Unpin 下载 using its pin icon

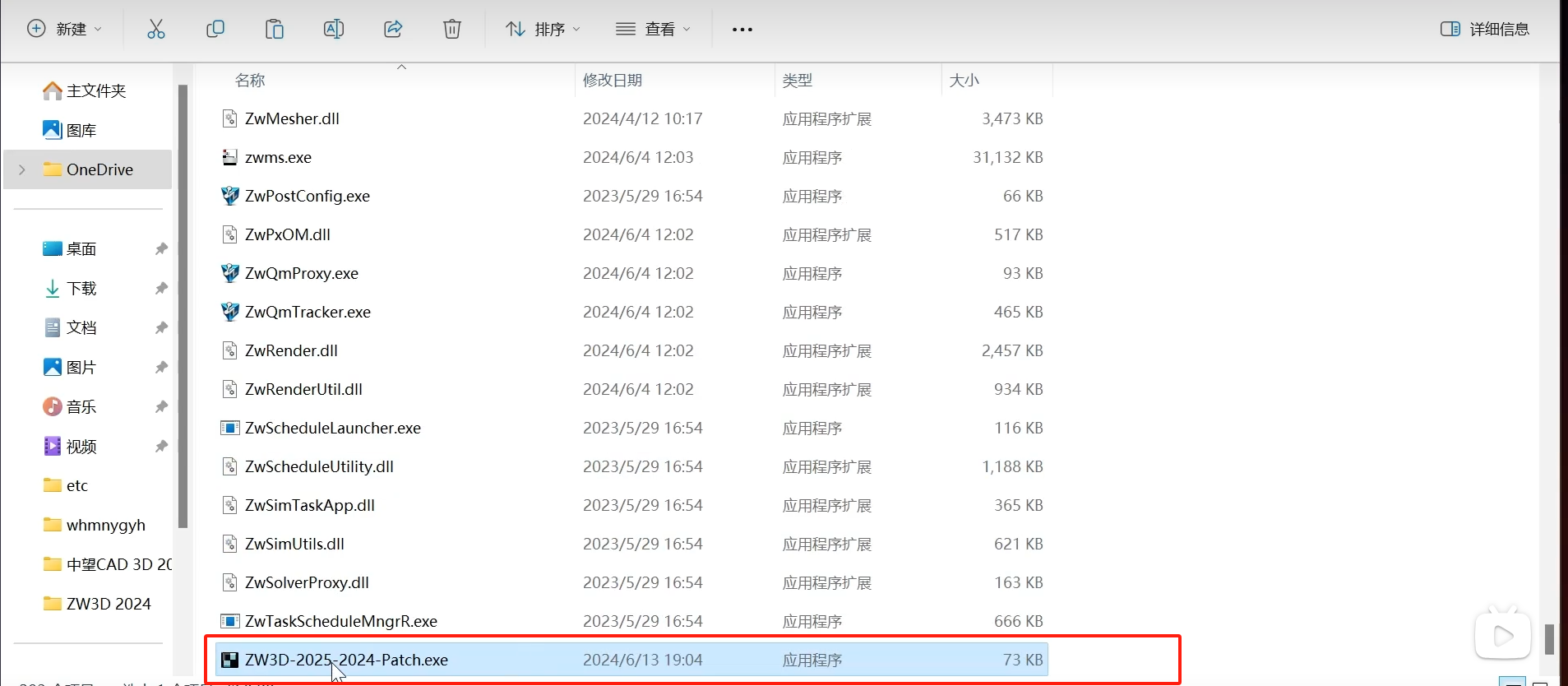click(x=161, y=288)
